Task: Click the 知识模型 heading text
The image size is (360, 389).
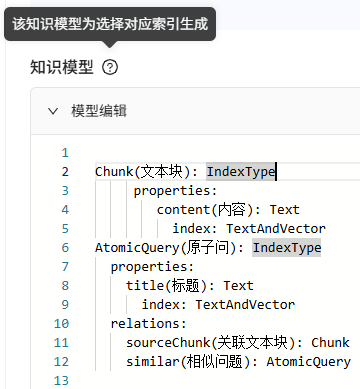Action: pyautogui.click(x=62, y=67)
